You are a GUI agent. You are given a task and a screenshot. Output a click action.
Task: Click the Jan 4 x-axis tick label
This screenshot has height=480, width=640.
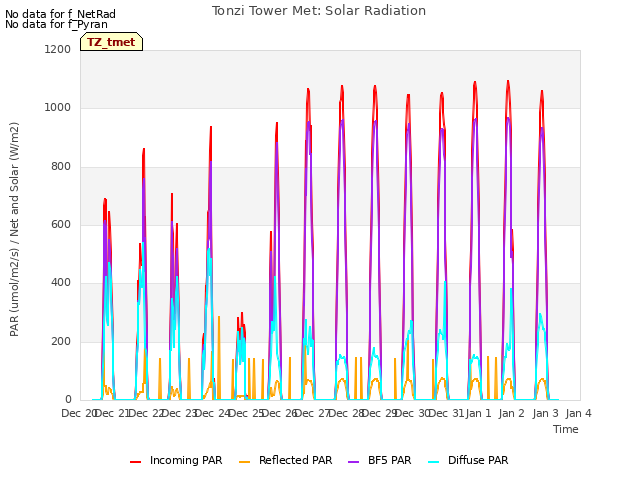pos(578,413)
